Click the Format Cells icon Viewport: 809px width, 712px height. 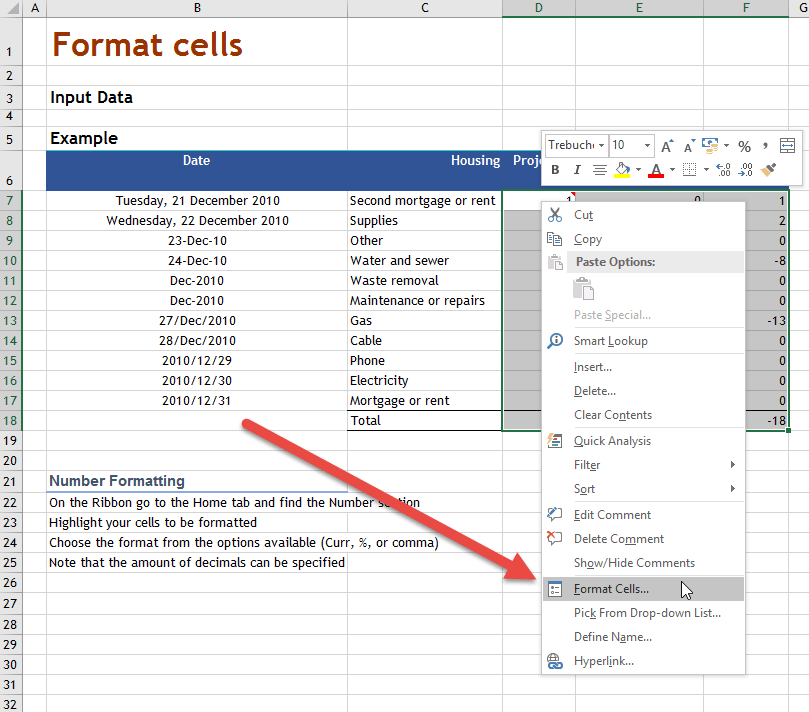tap(555, 589)
